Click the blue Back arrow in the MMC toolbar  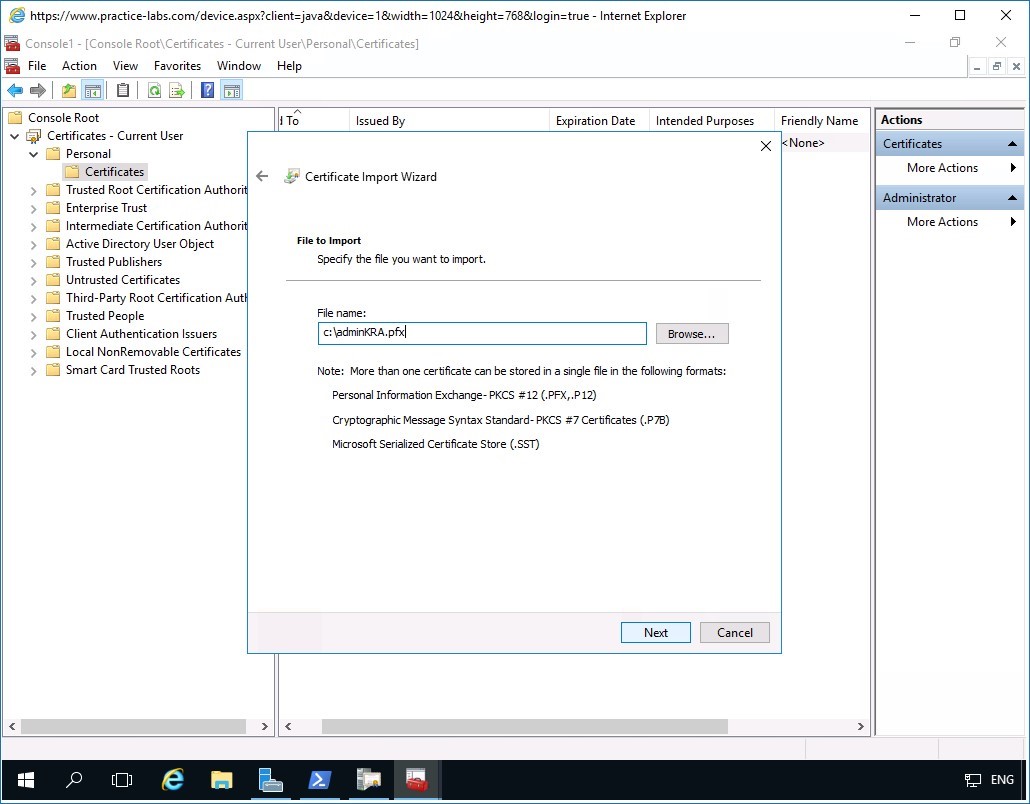[x=15, y=91]
